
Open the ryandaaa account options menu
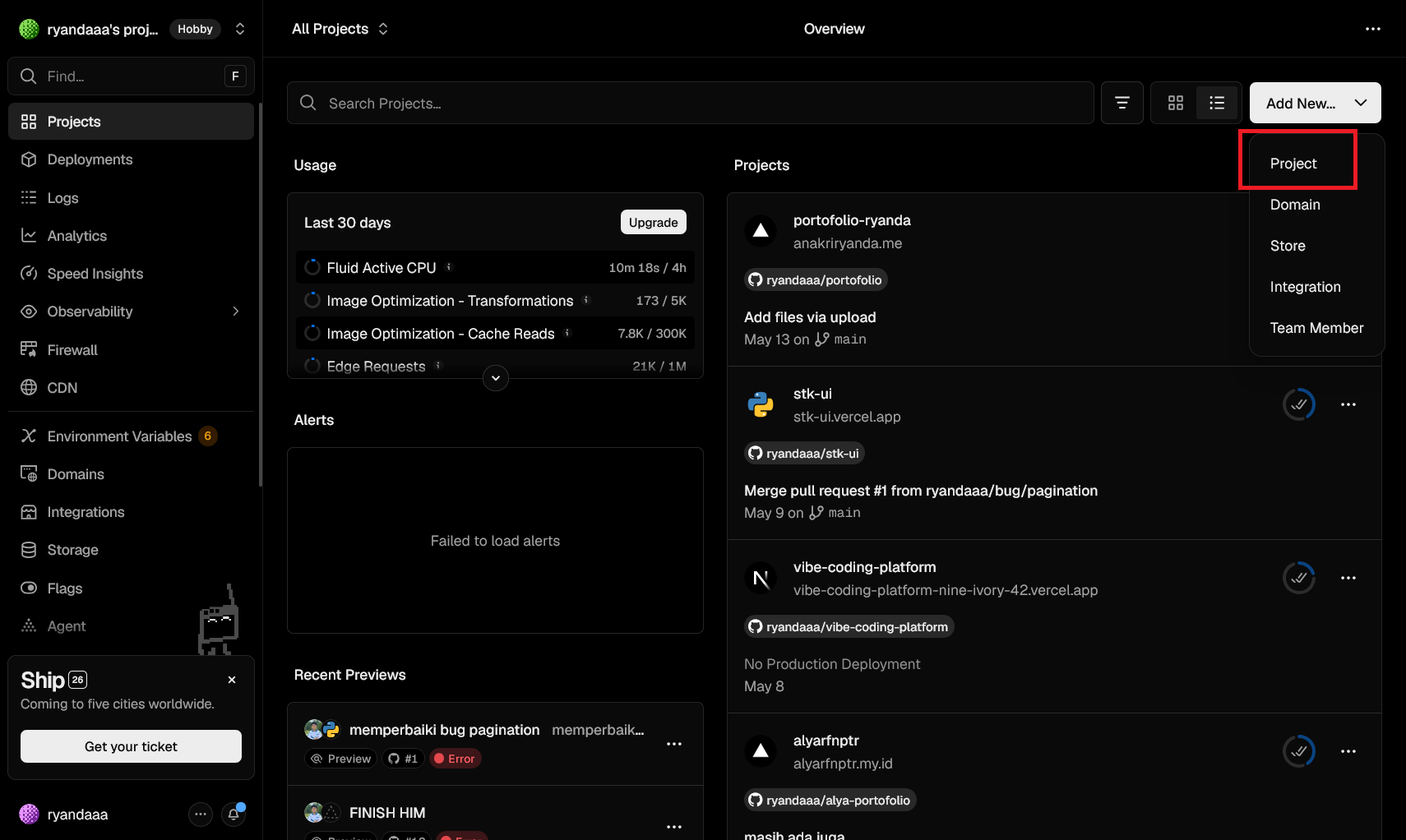[201, 815]
